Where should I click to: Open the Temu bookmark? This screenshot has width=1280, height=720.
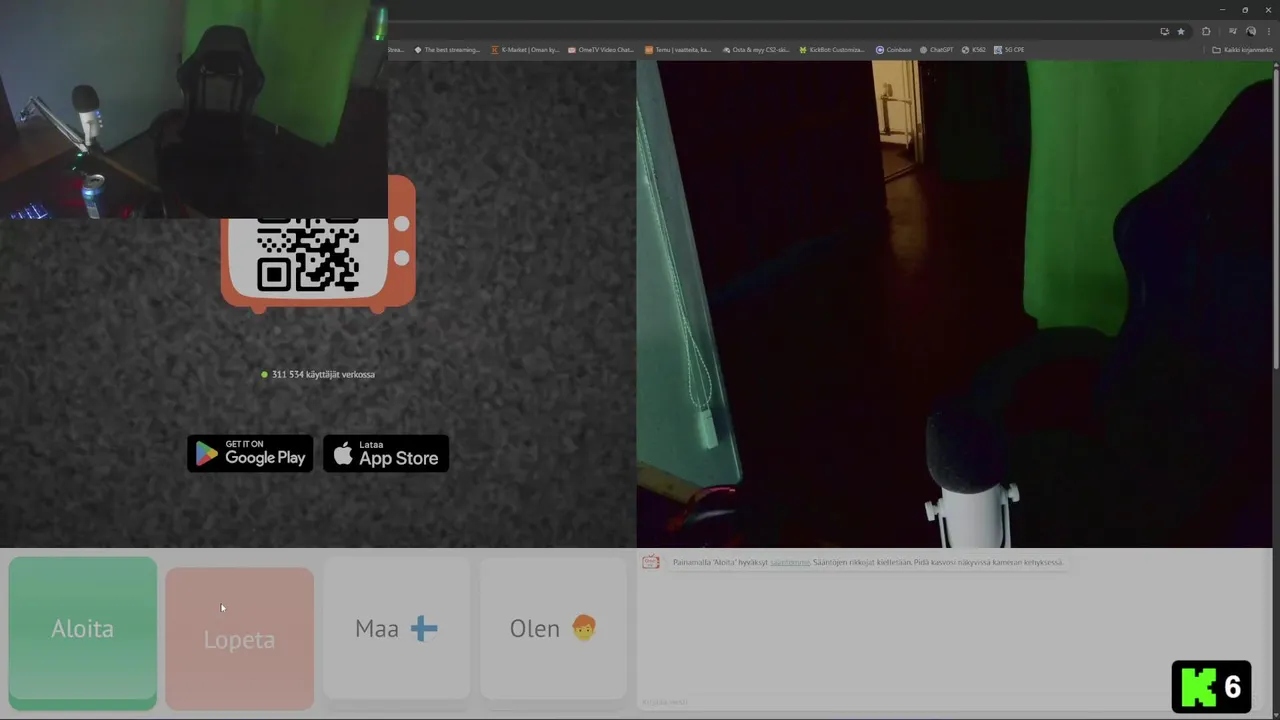678,50
